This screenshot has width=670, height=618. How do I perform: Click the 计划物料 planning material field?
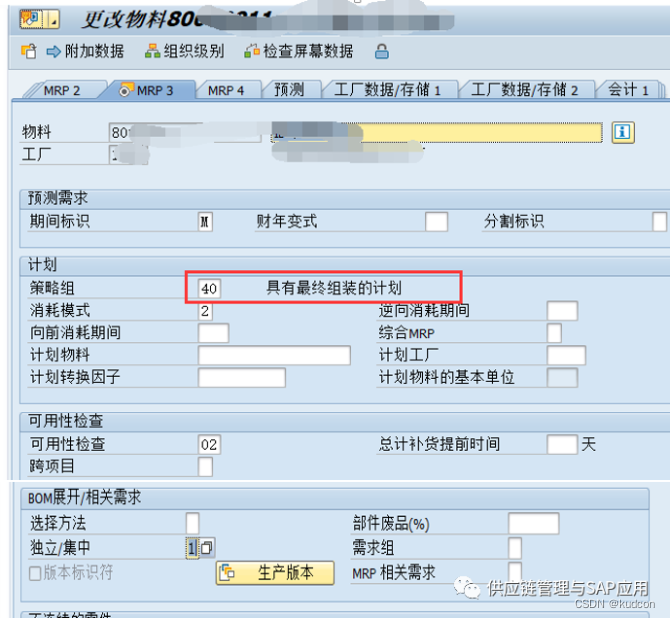point(274,355)
